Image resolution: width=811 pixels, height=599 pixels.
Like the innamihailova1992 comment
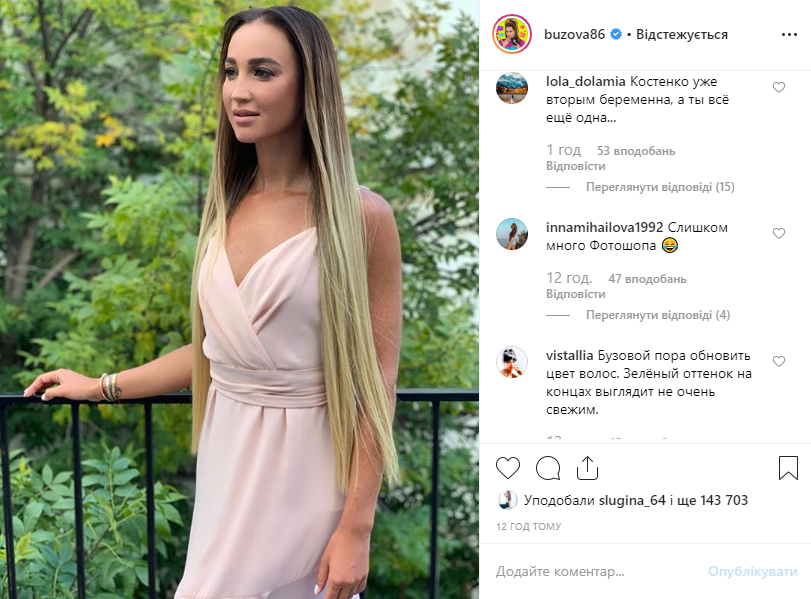pos(779,233)
